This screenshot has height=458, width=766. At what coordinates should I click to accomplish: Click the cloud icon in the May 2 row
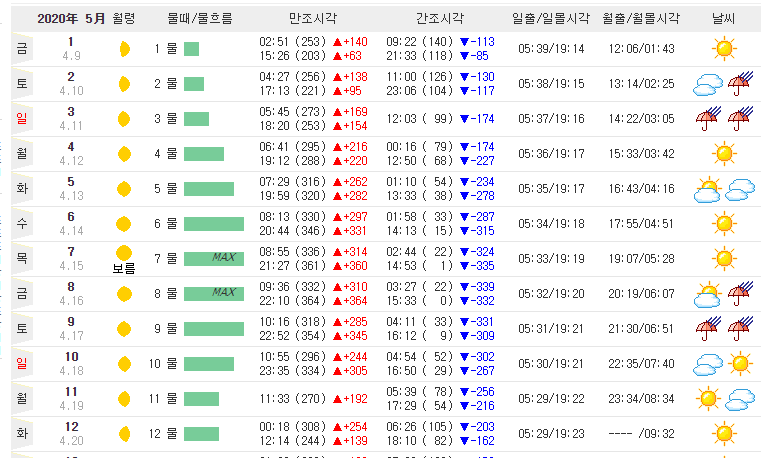[x=707, y=84]
